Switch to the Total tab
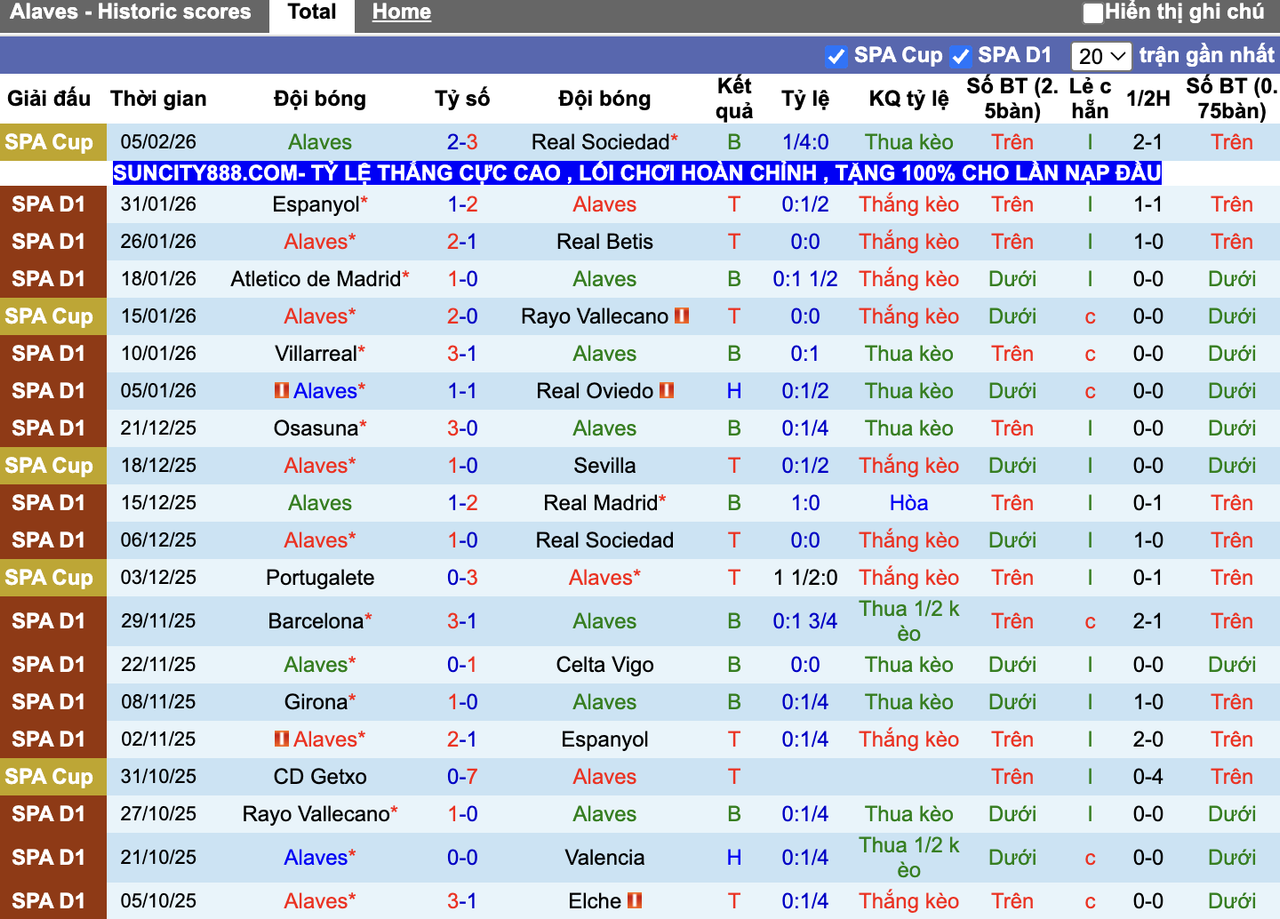This screenshot has width=1280, height=919. pos(312,12)
